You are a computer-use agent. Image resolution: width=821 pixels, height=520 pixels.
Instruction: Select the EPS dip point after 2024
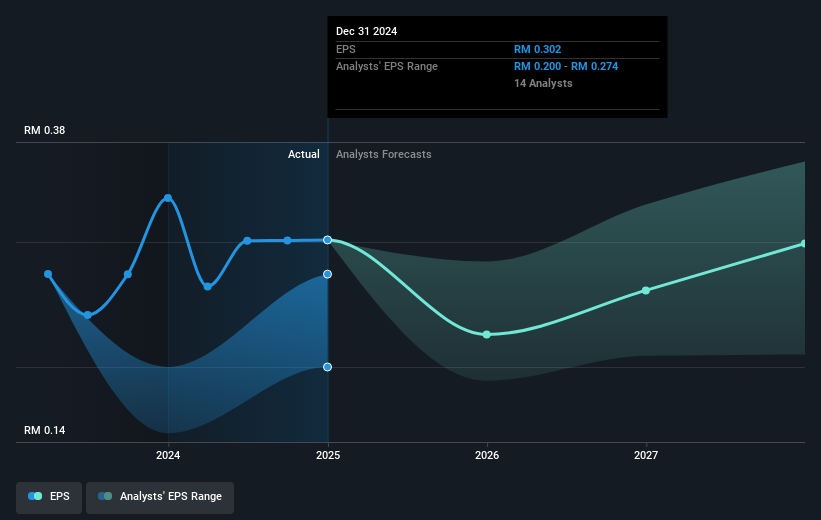[207, 286]
